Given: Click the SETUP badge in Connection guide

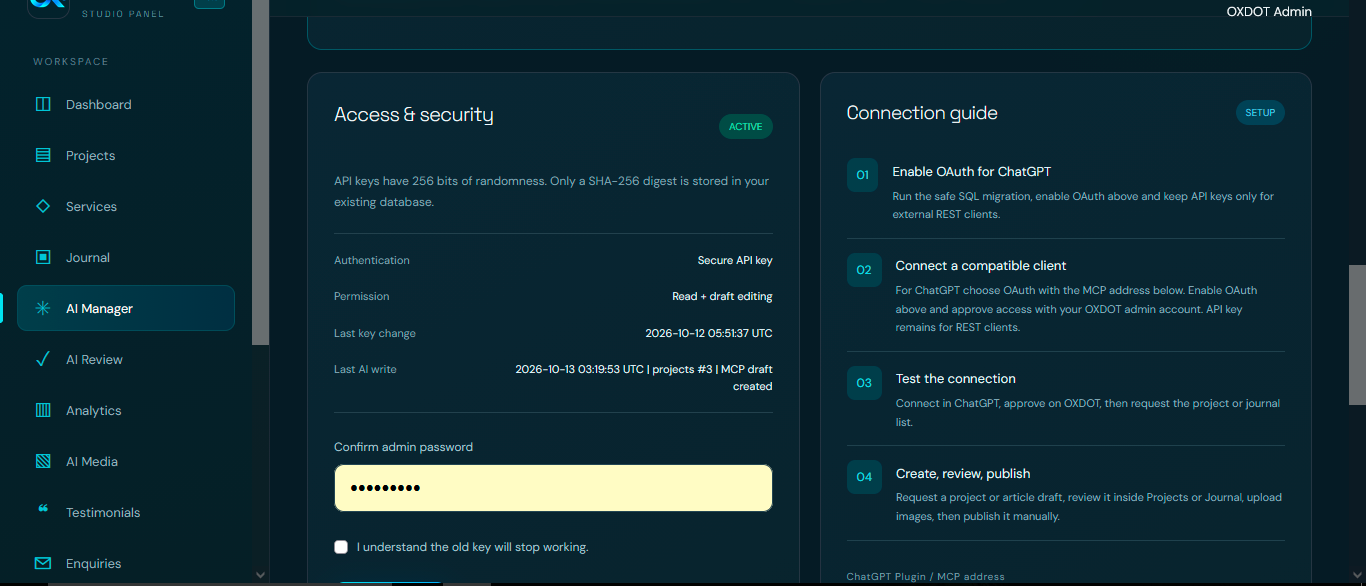Looking at the screenshot, I should point(1260,113).
